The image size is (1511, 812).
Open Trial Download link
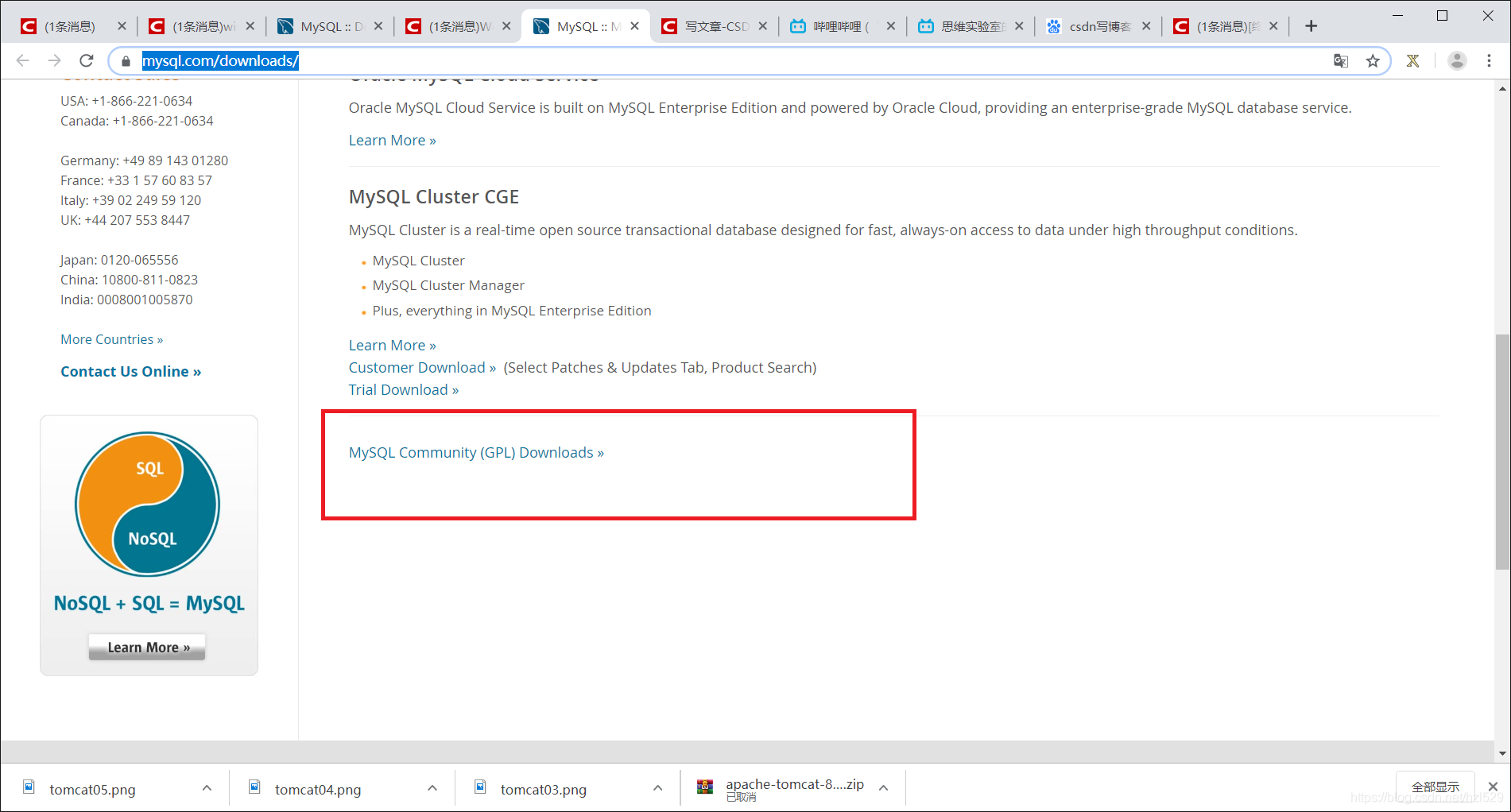[403, 389]
